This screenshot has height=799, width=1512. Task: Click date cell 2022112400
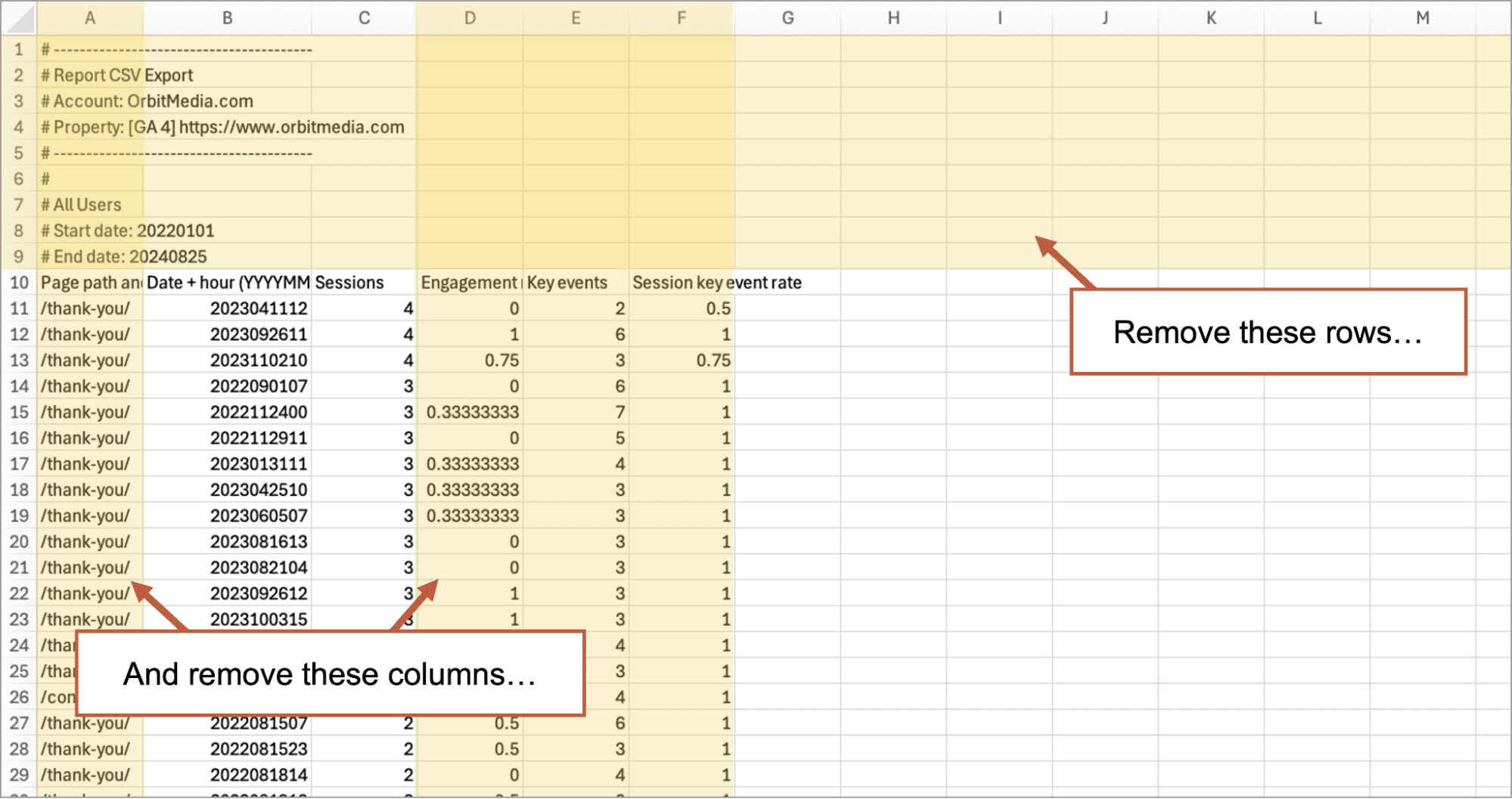227,412
